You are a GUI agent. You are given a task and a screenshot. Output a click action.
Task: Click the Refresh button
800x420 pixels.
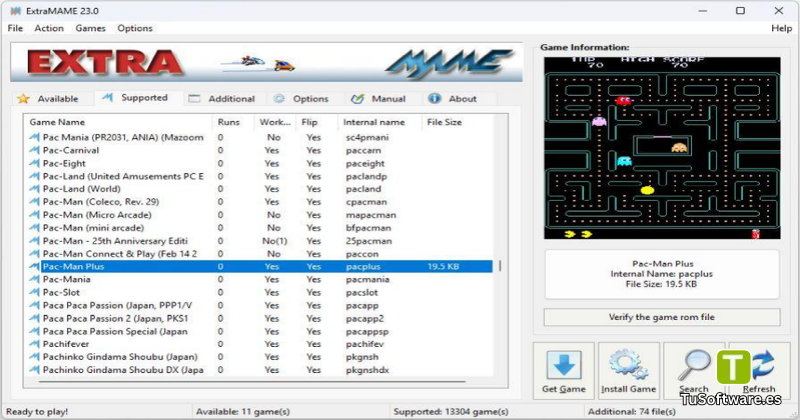click(759, 371)
